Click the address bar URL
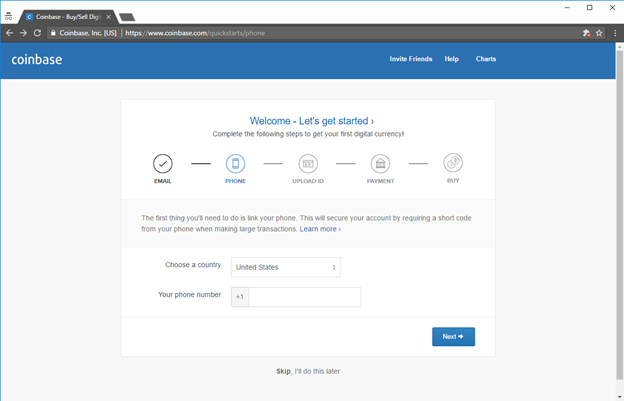The width and height of the screenshot is (624, 401). pyautogui.click(x=195, y=33)
